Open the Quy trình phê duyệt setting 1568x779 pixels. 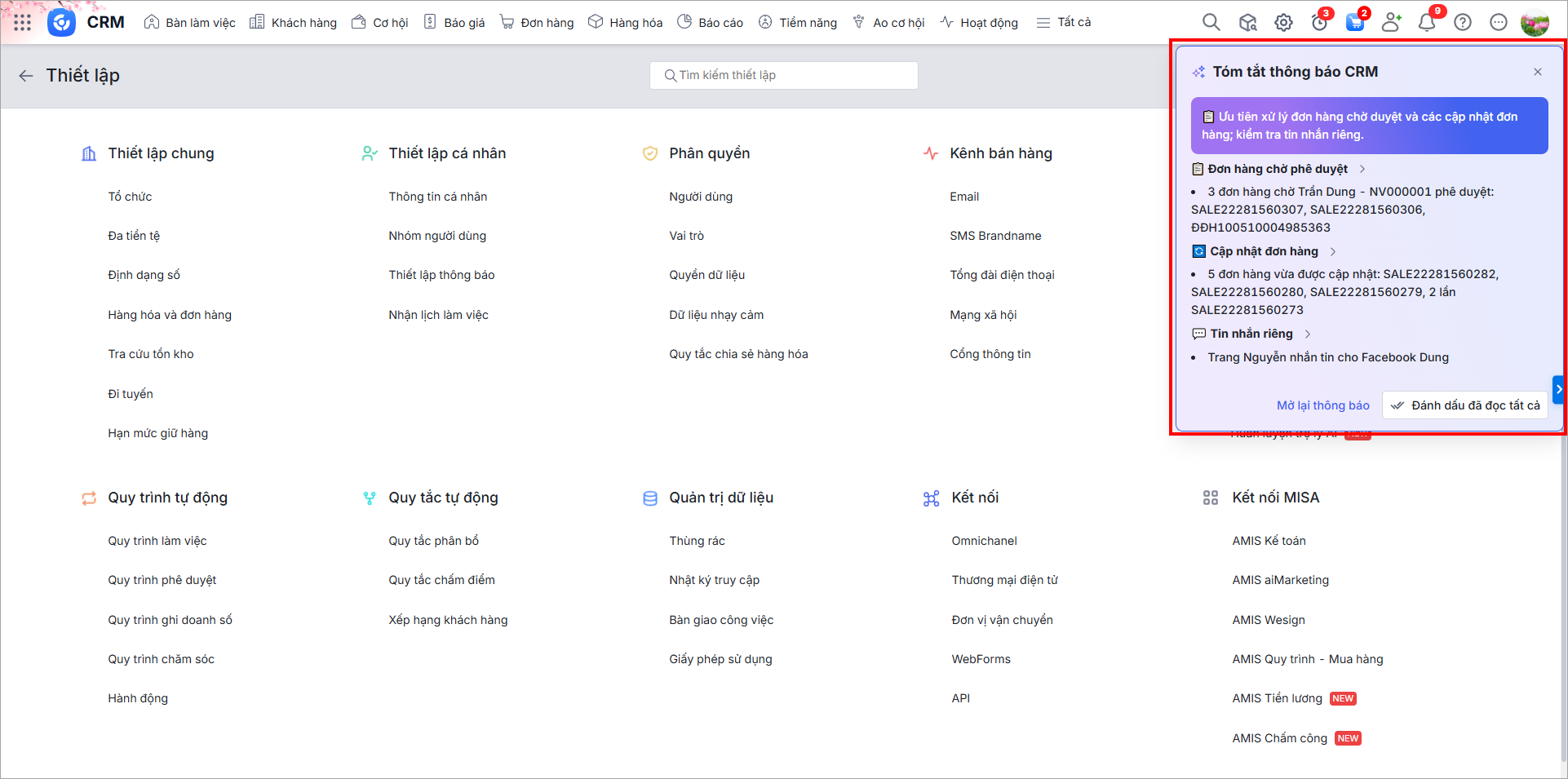(162, 580)
